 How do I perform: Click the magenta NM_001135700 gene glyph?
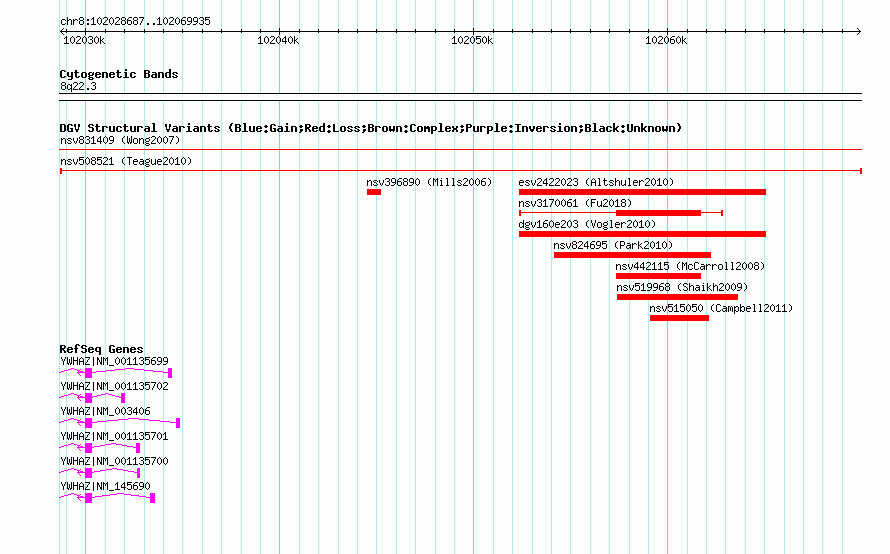tap(99, 473)
